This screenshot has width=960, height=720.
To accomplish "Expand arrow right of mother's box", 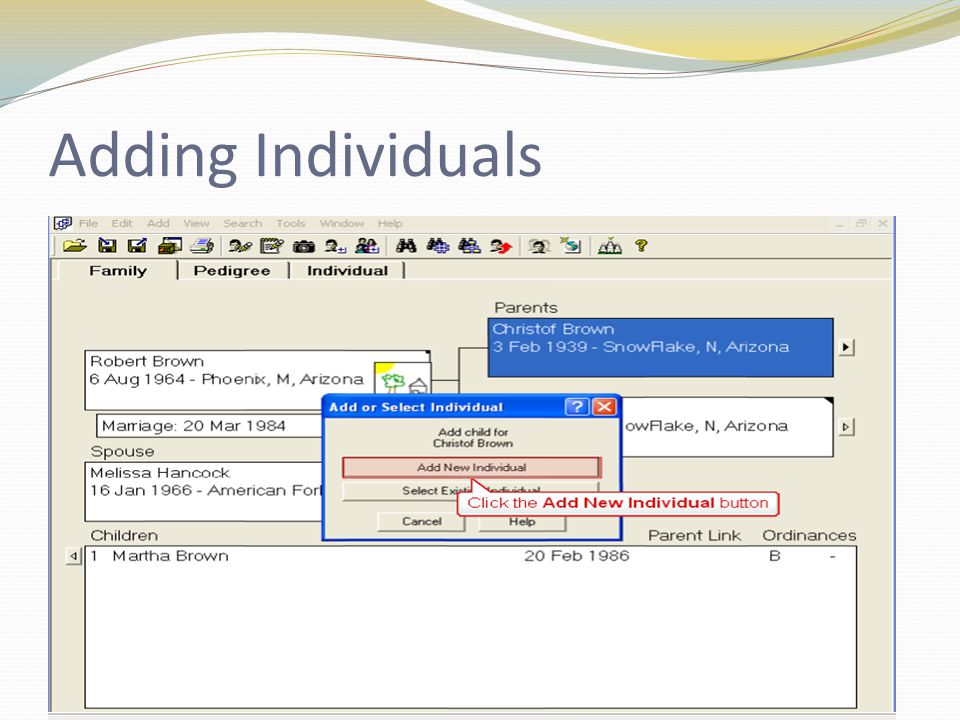I will [846, 426].
